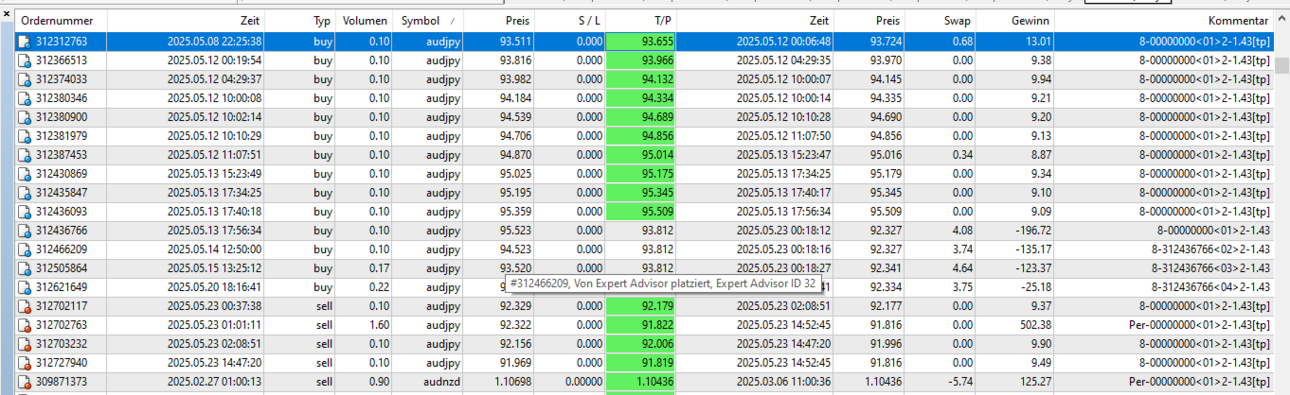1290x395 pixels.
Task: Select the loss value -25.18
Action: [x=1035, y=288]
